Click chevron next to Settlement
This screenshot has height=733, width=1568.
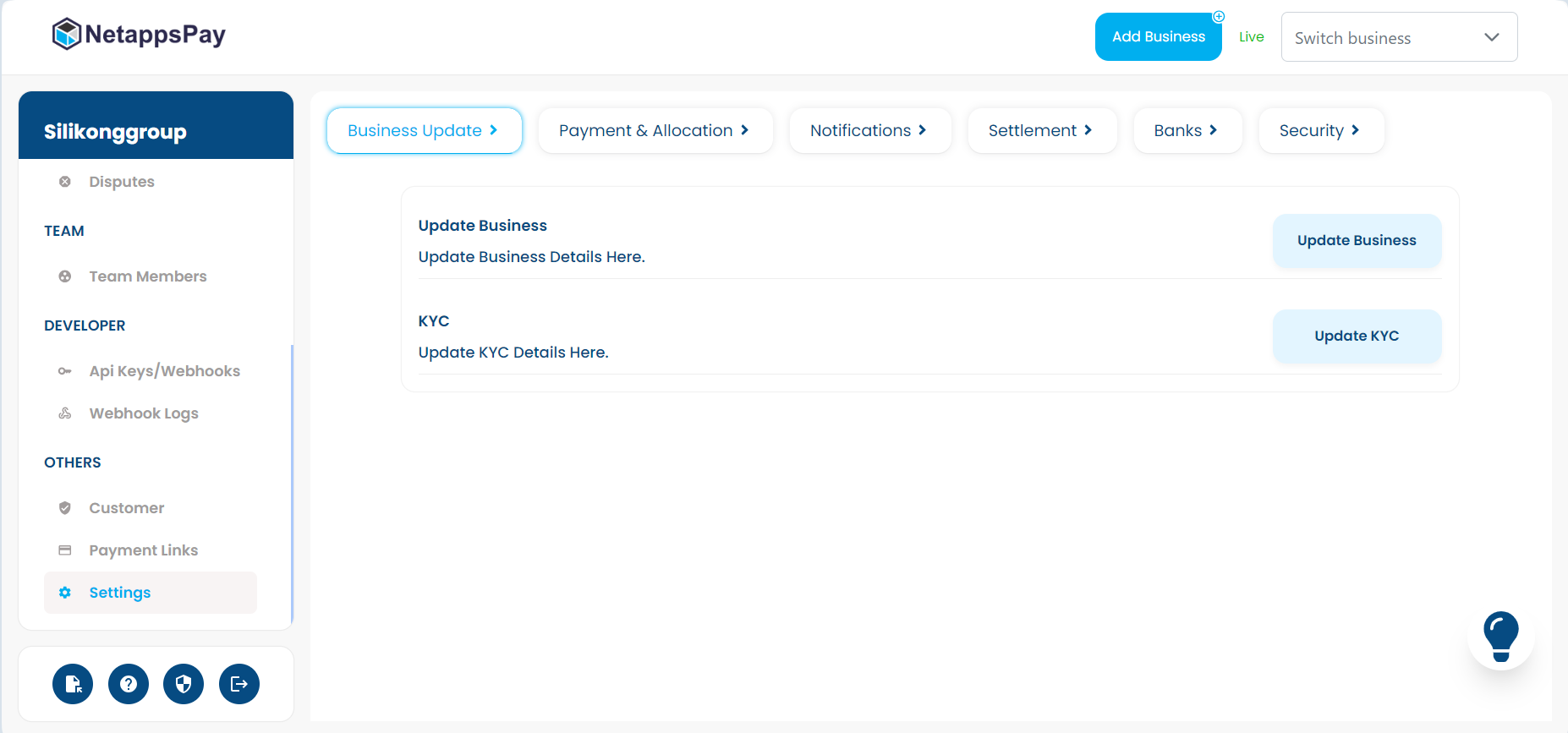point(1088,130)
